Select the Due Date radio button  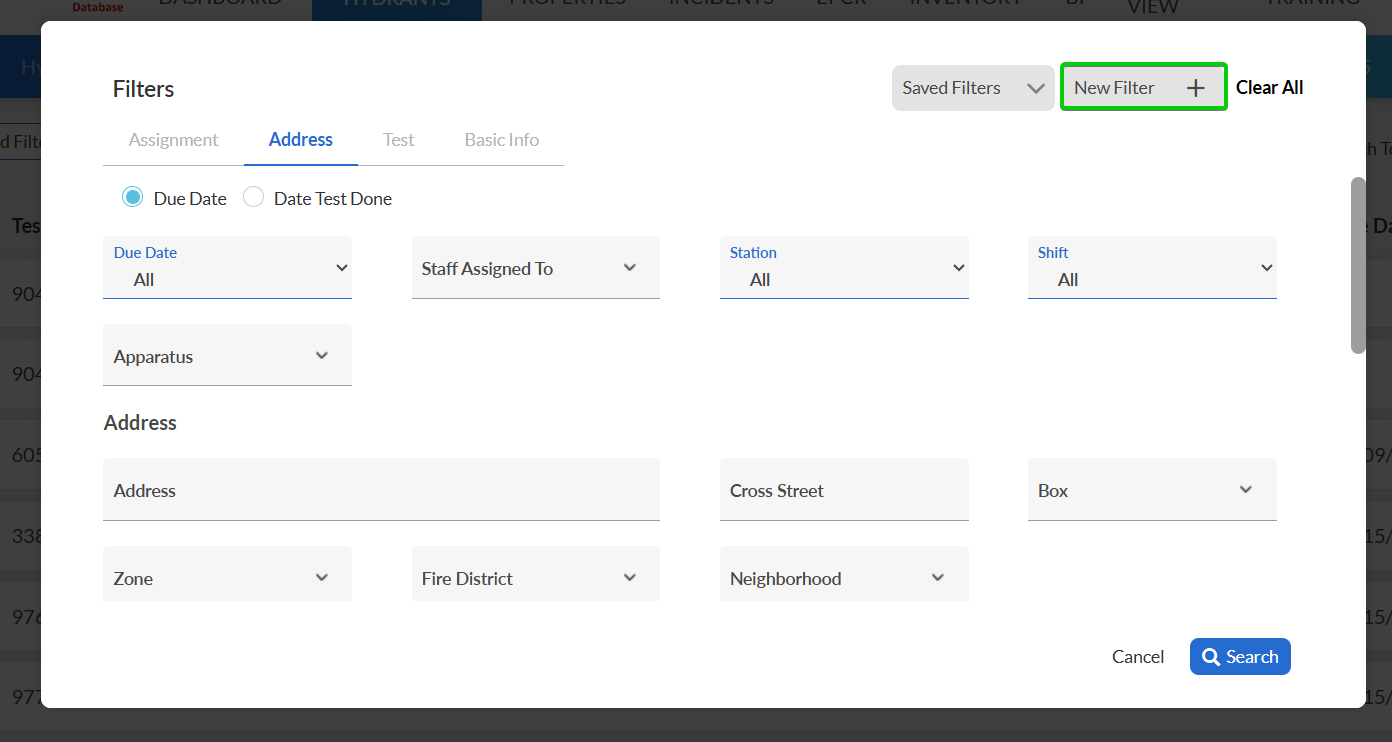coord(132,198)
